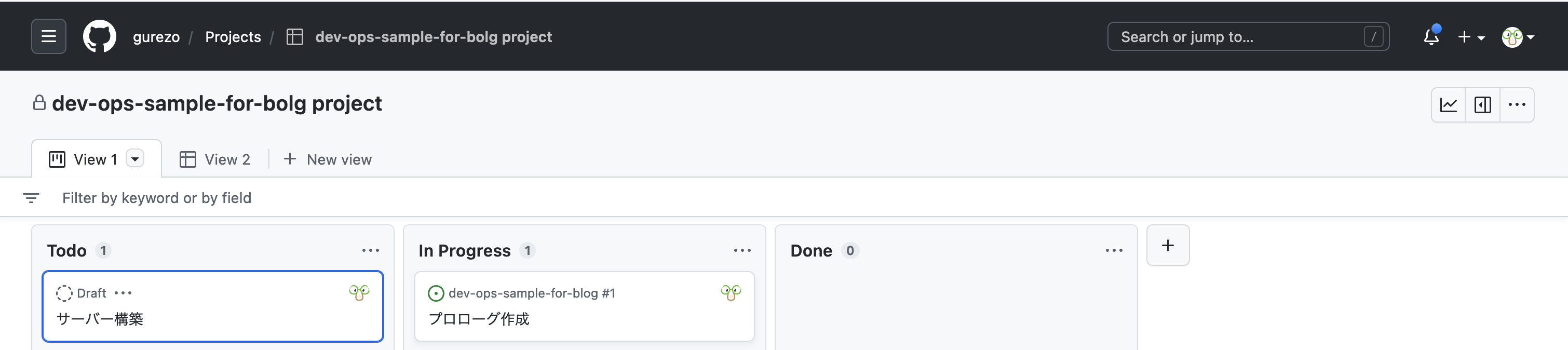Open the Done column options menu

tap(1113, 250)
